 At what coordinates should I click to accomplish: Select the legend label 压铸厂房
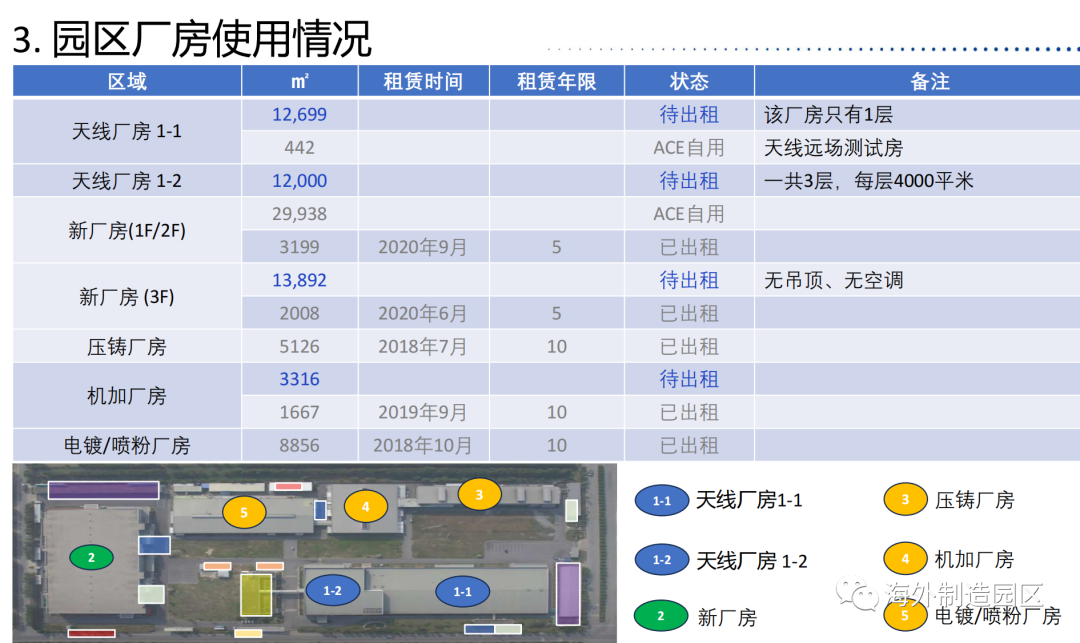[975, 500]
